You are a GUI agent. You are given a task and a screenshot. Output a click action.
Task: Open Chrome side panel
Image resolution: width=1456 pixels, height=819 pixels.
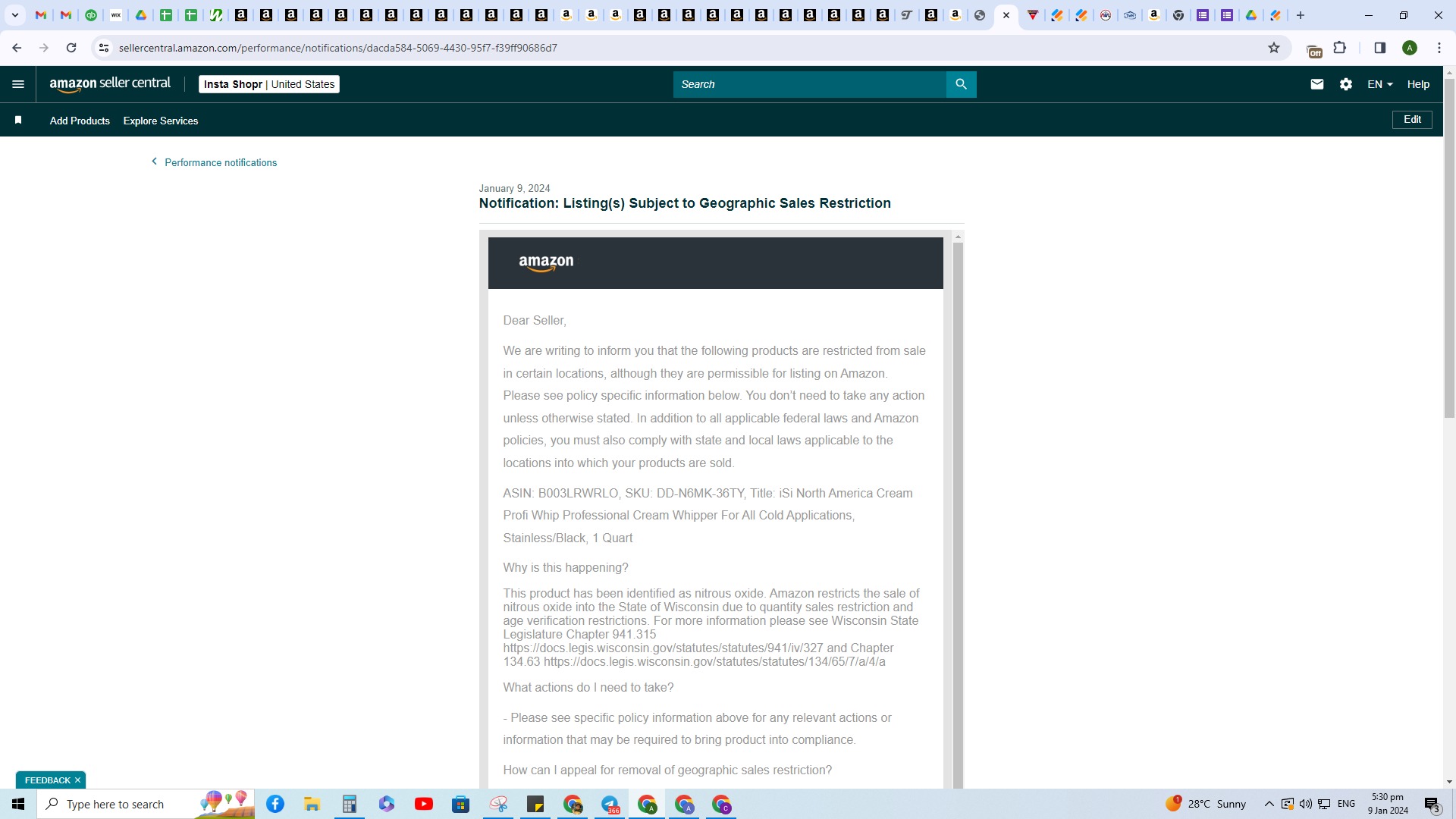1380,48
